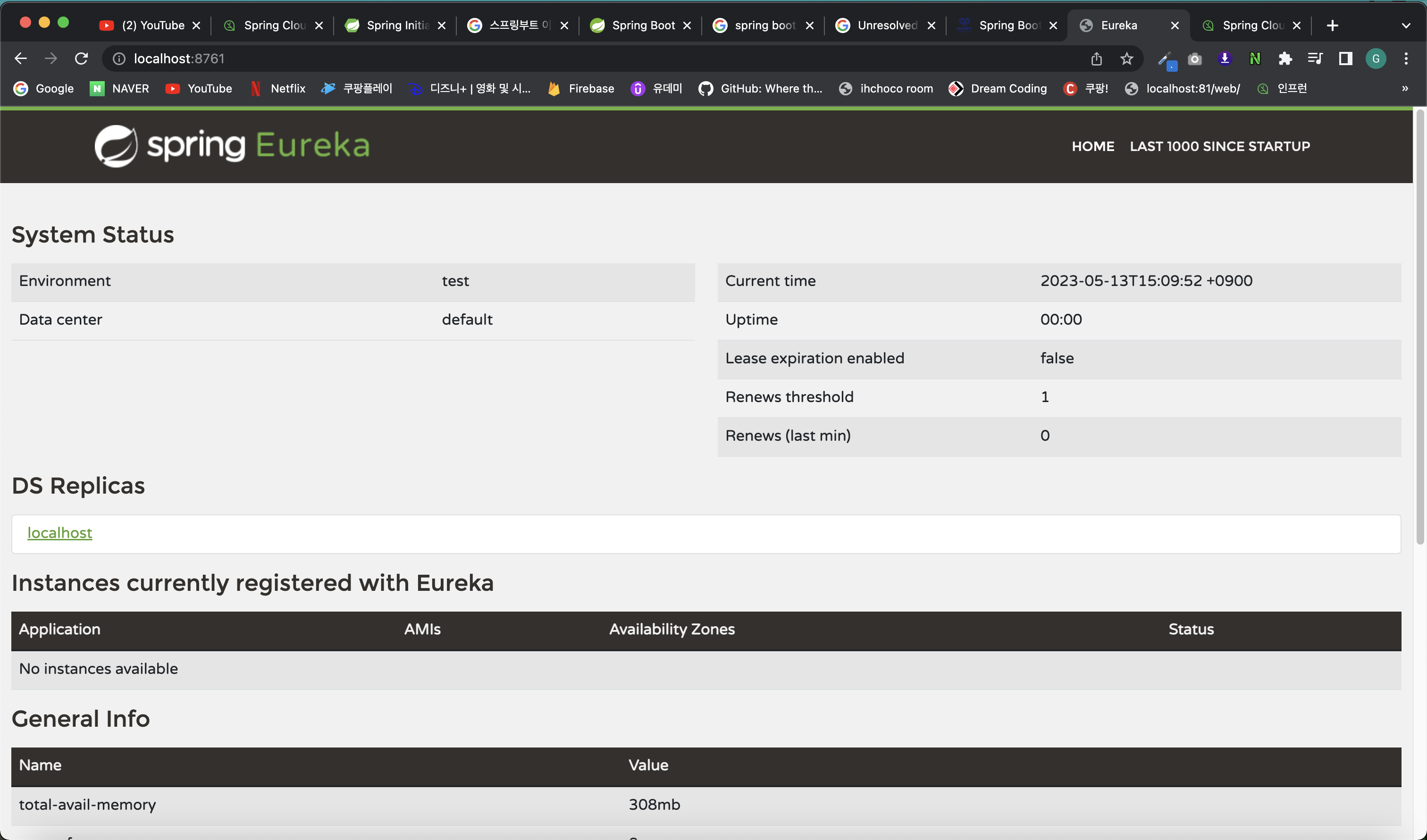This screenshot has height=840, width=1427.
Task: Click the Lease expiration enabled value false
Action: click(1057, 358)
